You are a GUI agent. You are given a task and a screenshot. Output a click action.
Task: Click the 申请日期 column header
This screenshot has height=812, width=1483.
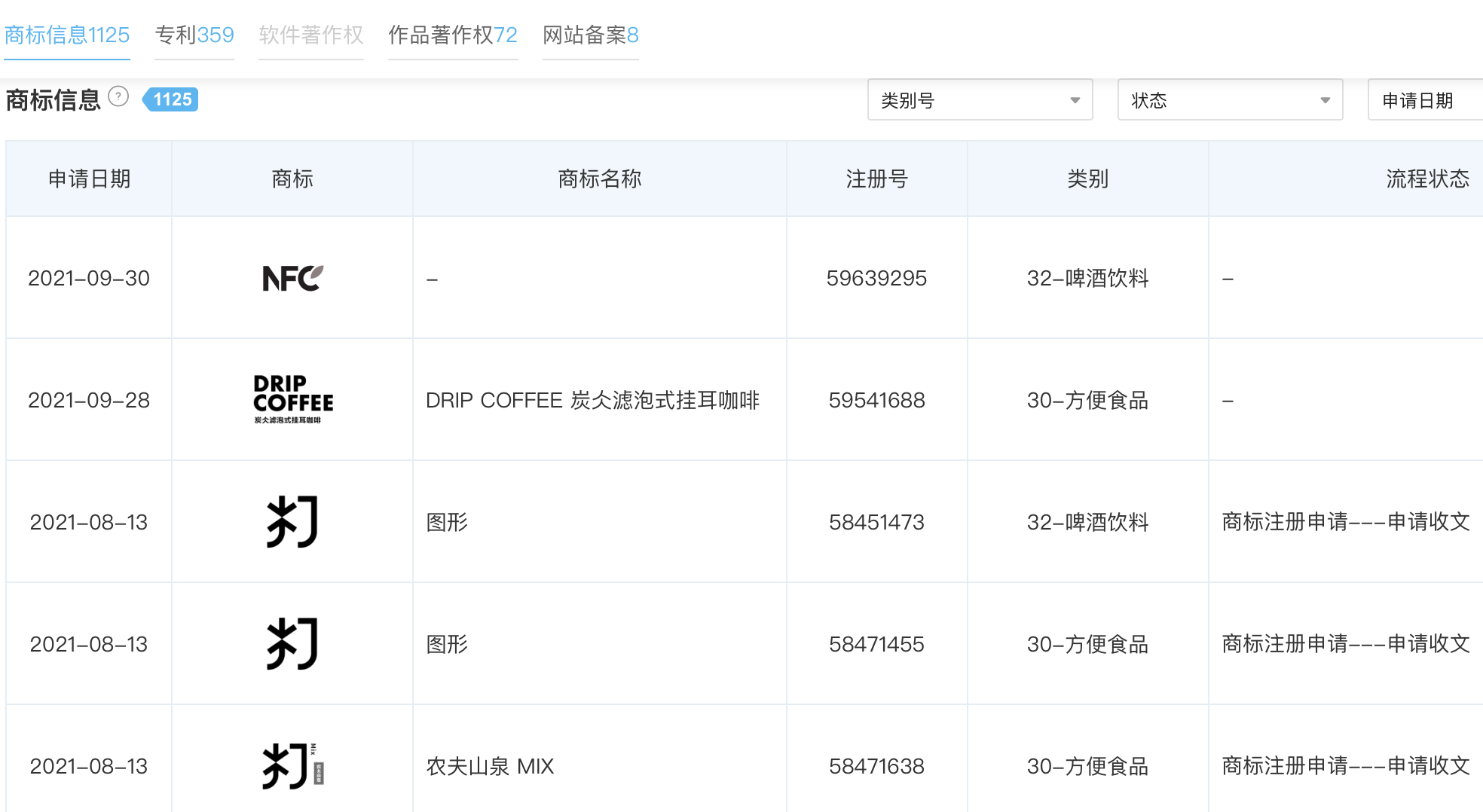click(89, 179)
